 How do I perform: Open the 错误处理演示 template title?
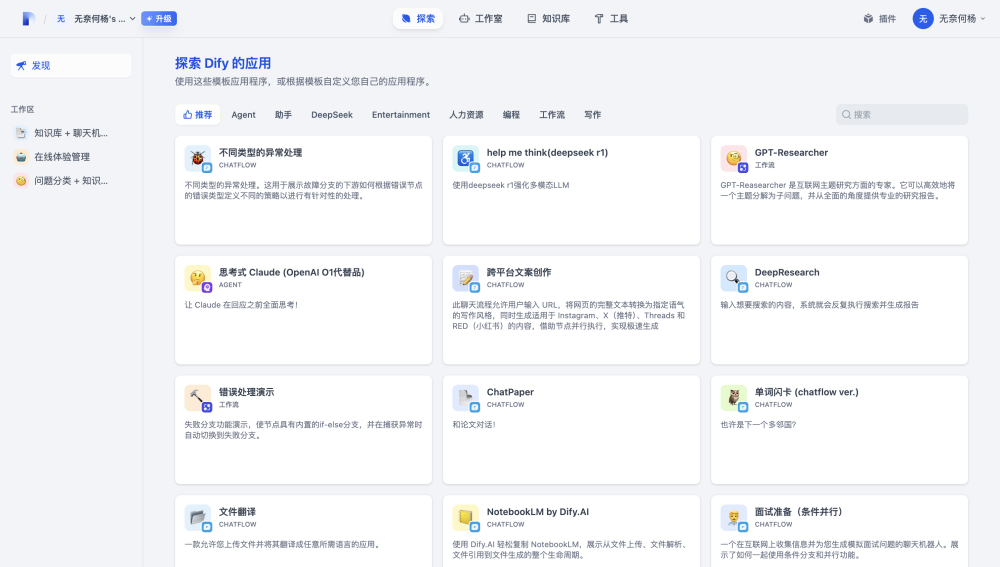tap(246, 392)
